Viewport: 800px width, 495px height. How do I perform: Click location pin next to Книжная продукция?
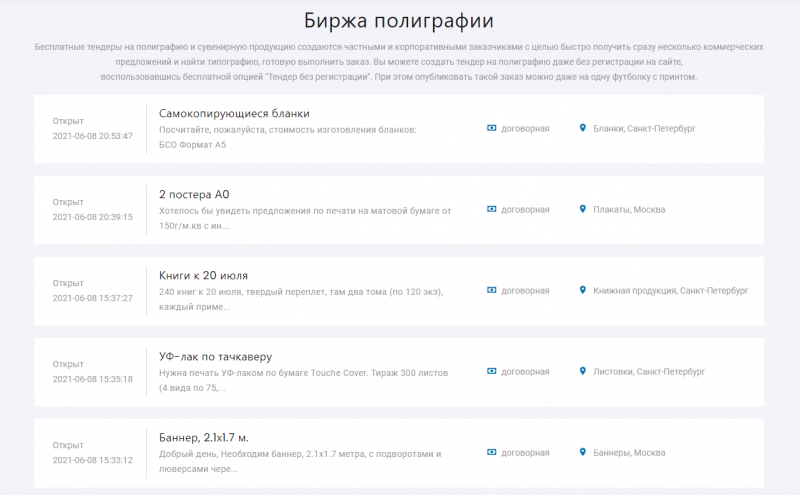(x=582, y=291)
